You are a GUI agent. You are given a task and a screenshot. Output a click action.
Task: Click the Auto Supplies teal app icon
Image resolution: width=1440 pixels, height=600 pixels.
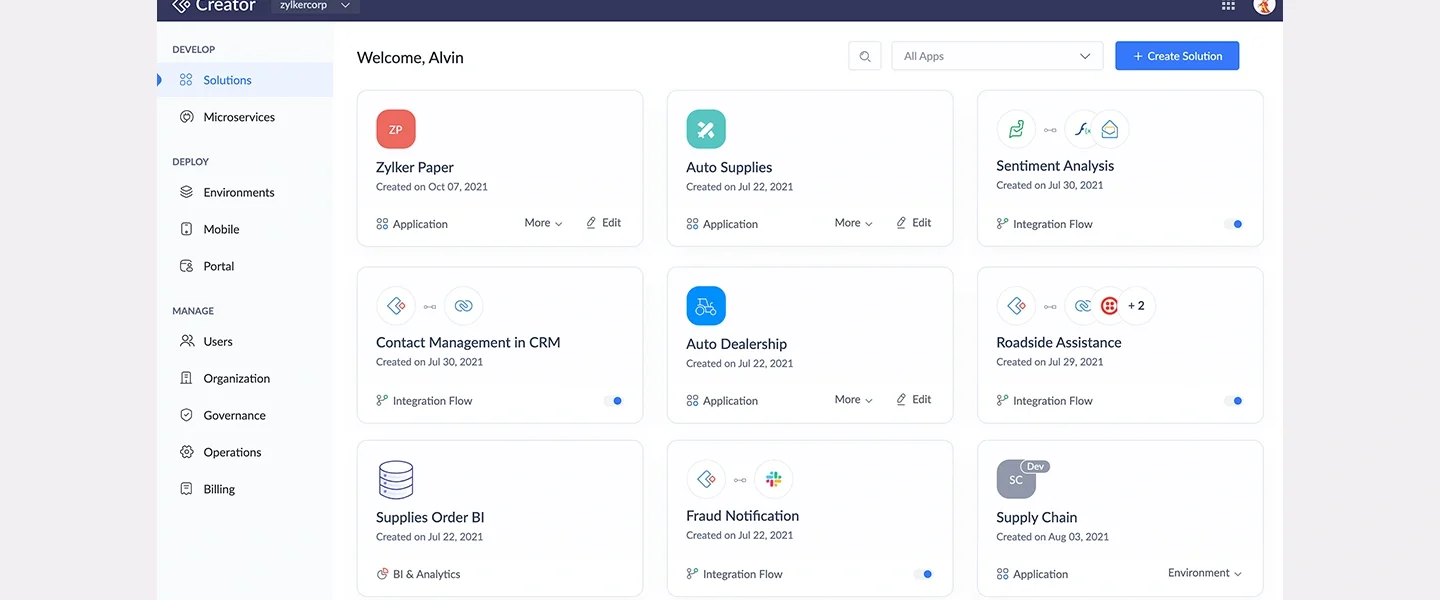[706, 130]
